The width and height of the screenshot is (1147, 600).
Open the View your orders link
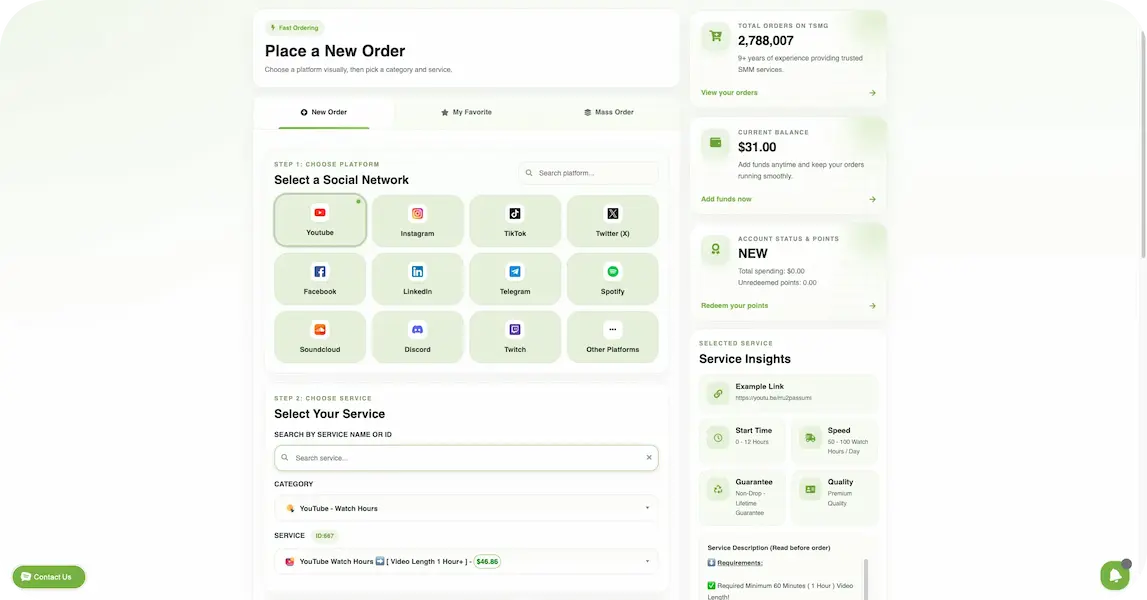pos(729,93)
